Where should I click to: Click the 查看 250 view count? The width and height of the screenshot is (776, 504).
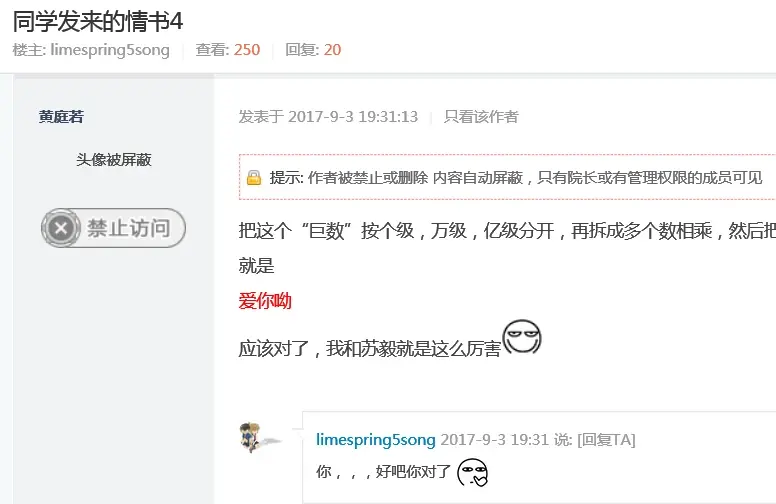228,50
